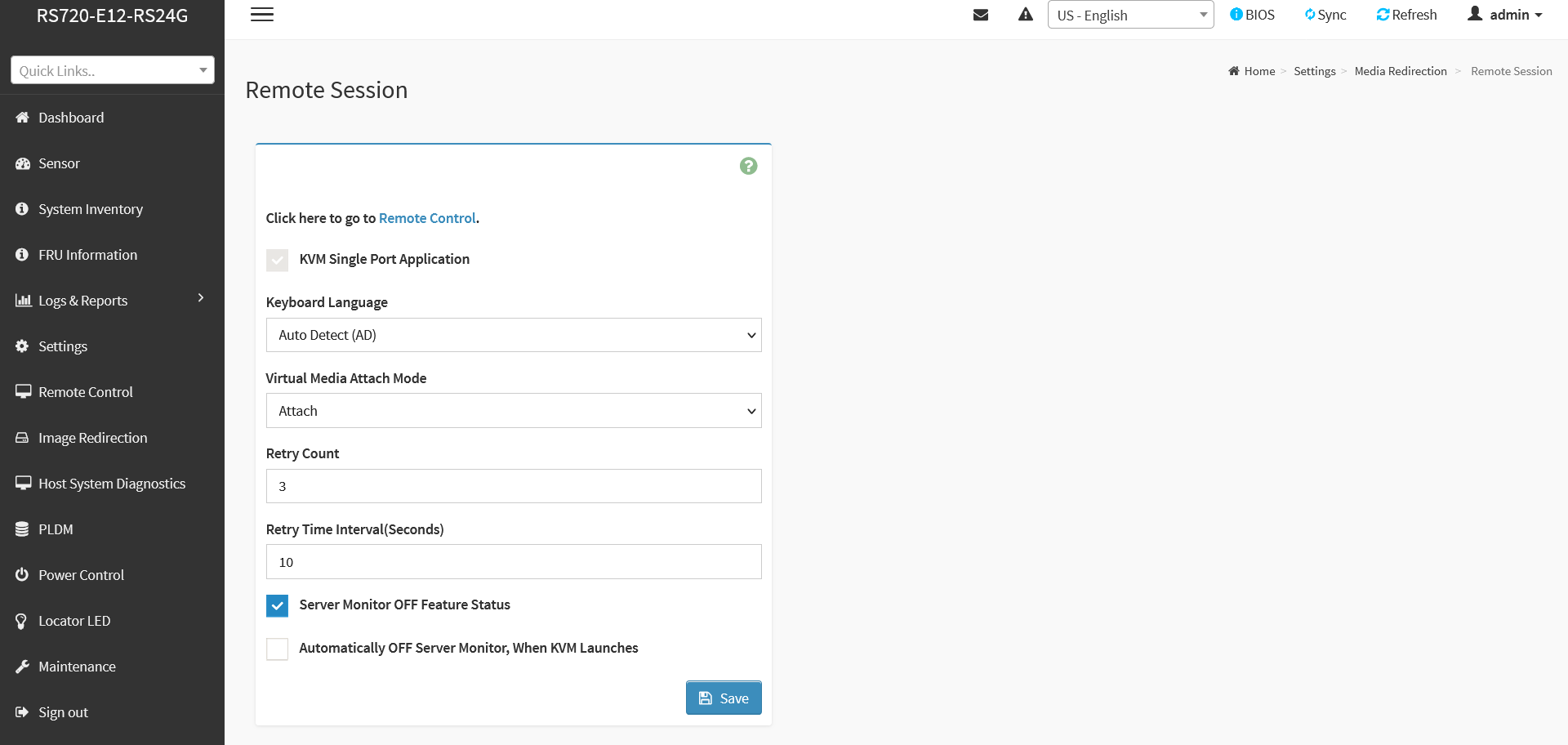Screen dimensions: 1568x745
Task: Click the System Inventory info icon
Action: (x=22, y=209)
